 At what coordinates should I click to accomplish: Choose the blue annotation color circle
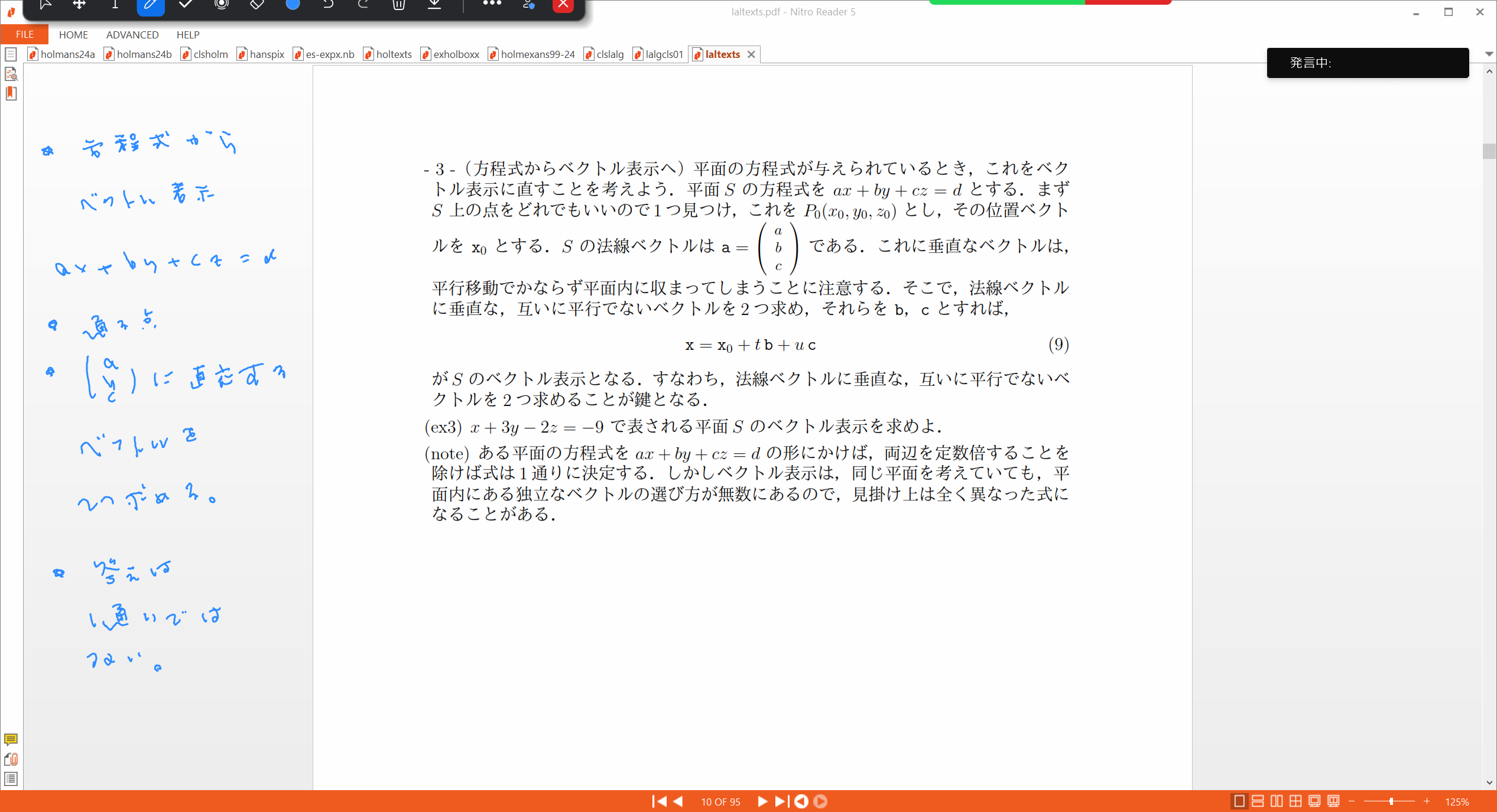click(x=293, y=5)
